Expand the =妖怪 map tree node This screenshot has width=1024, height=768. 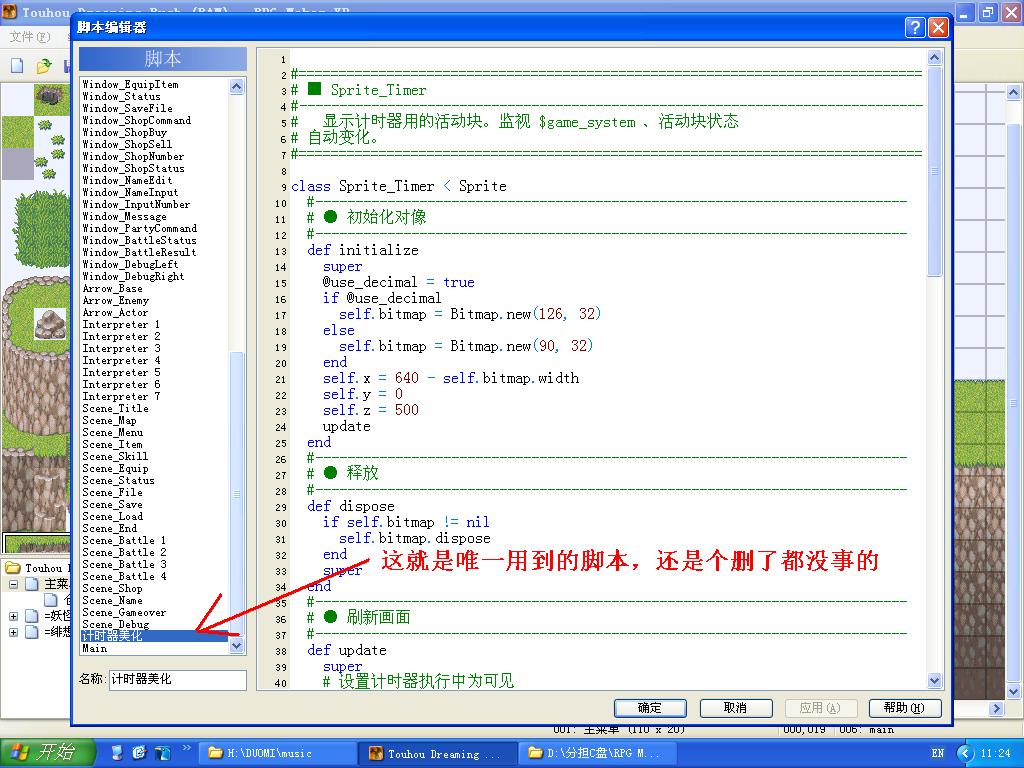[x=13, y=615]
